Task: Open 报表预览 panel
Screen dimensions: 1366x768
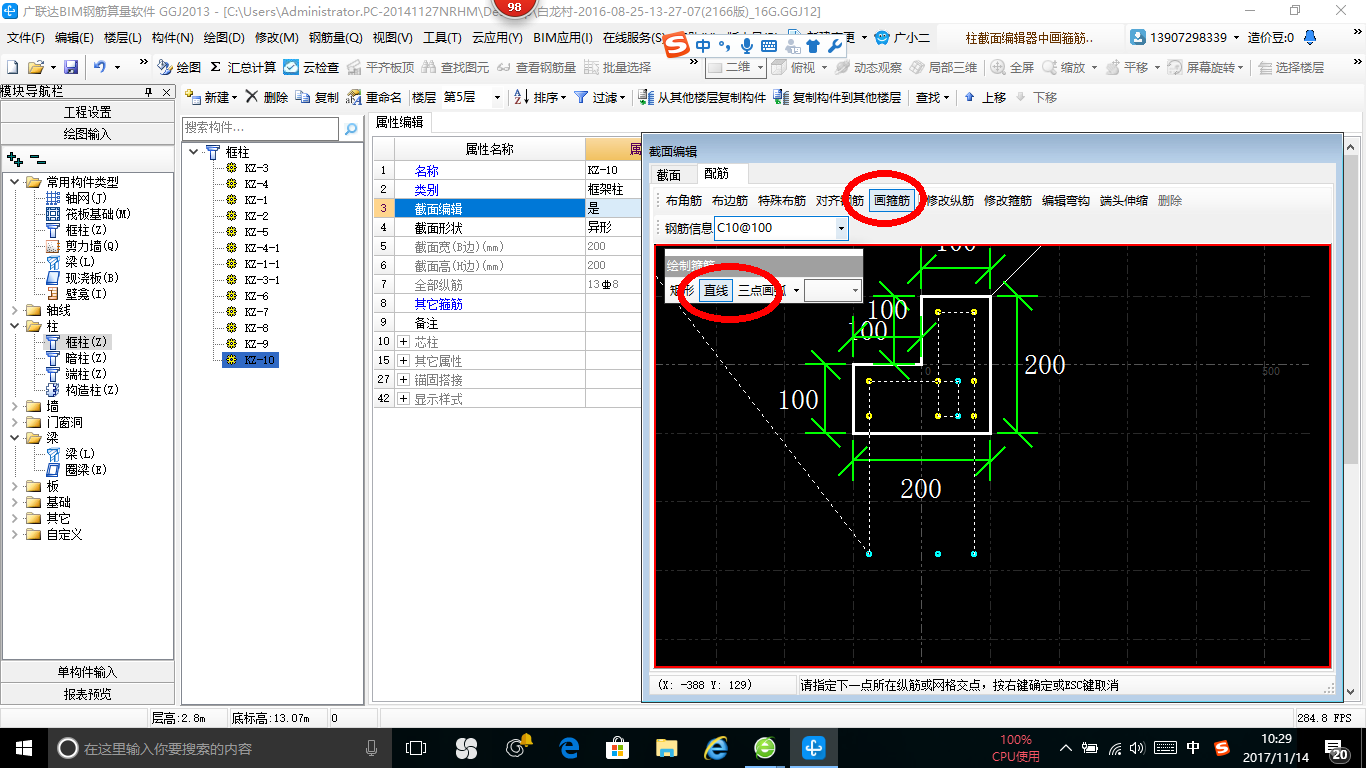Action: pyautogui.click(x=88, y=693)
